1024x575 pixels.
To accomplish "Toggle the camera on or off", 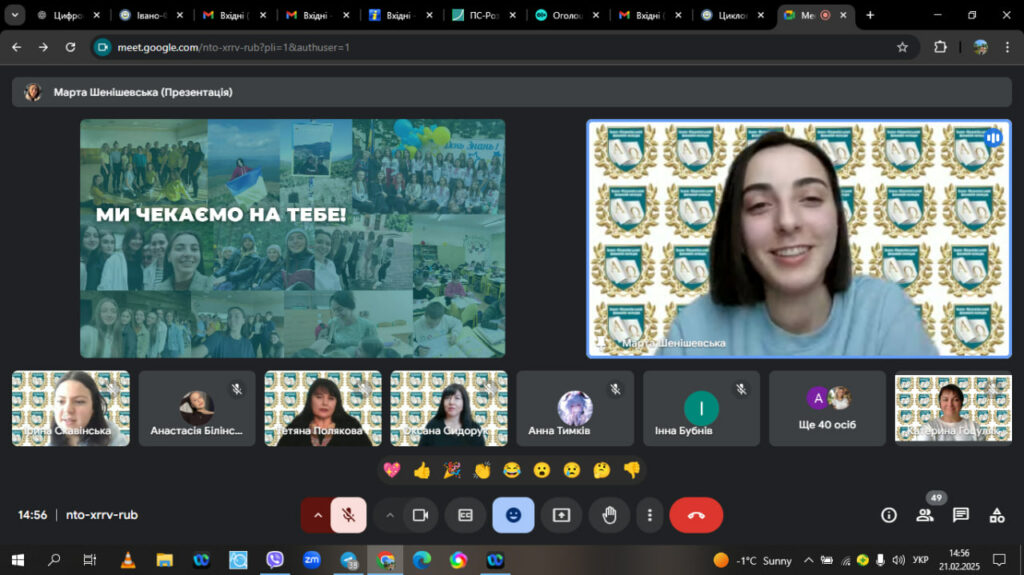I will (420, 515).
